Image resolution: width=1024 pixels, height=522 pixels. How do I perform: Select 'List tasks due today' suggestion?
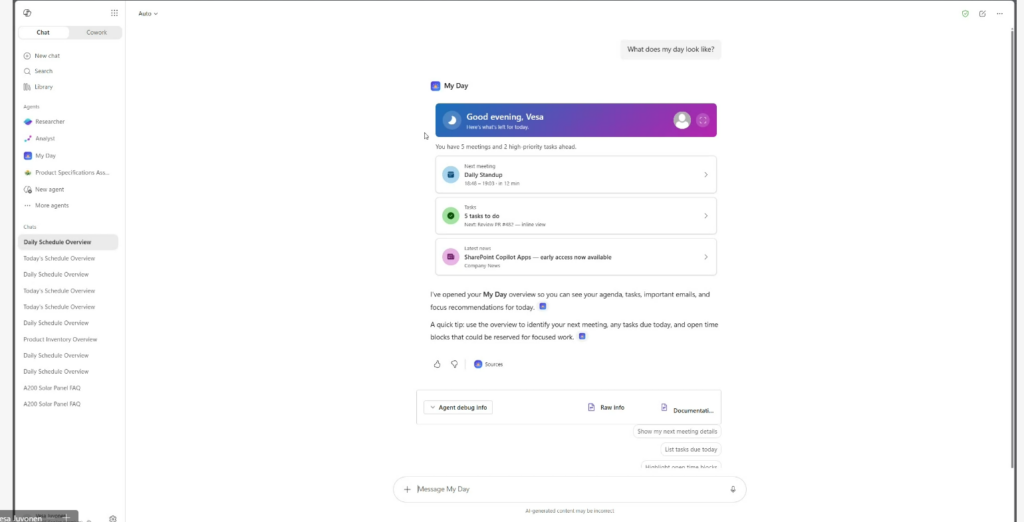pos(691,449)
